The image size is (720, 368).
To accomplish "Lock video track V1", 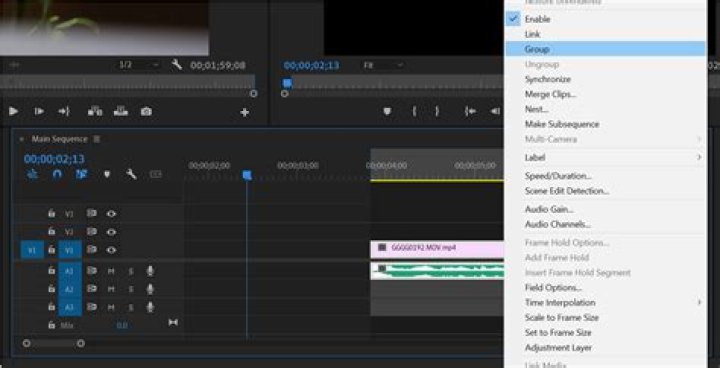I will coord(51,250).
